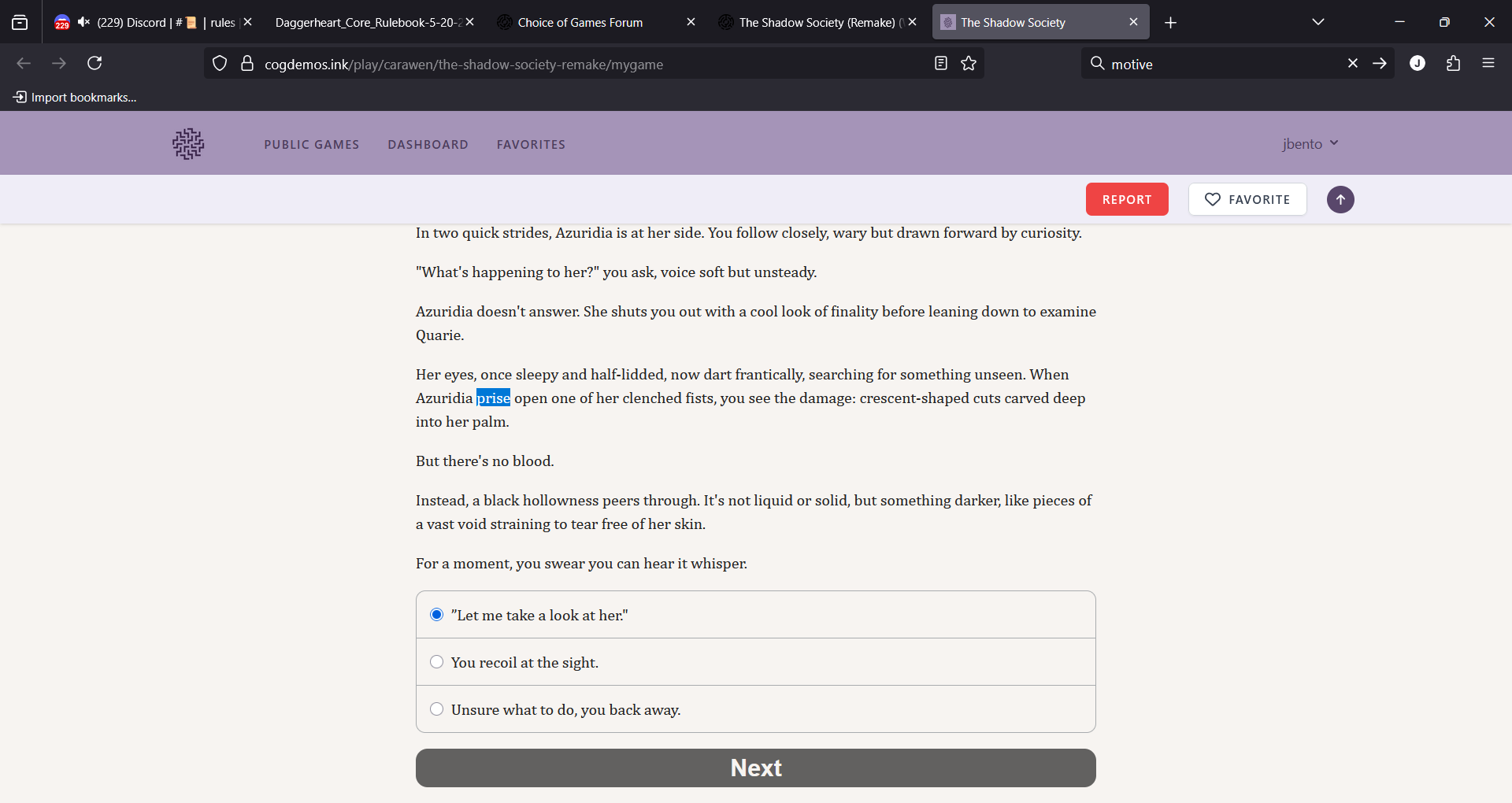Open the list all tabs dropdown
1512x803 pixels.
(x=1318, y=22)
